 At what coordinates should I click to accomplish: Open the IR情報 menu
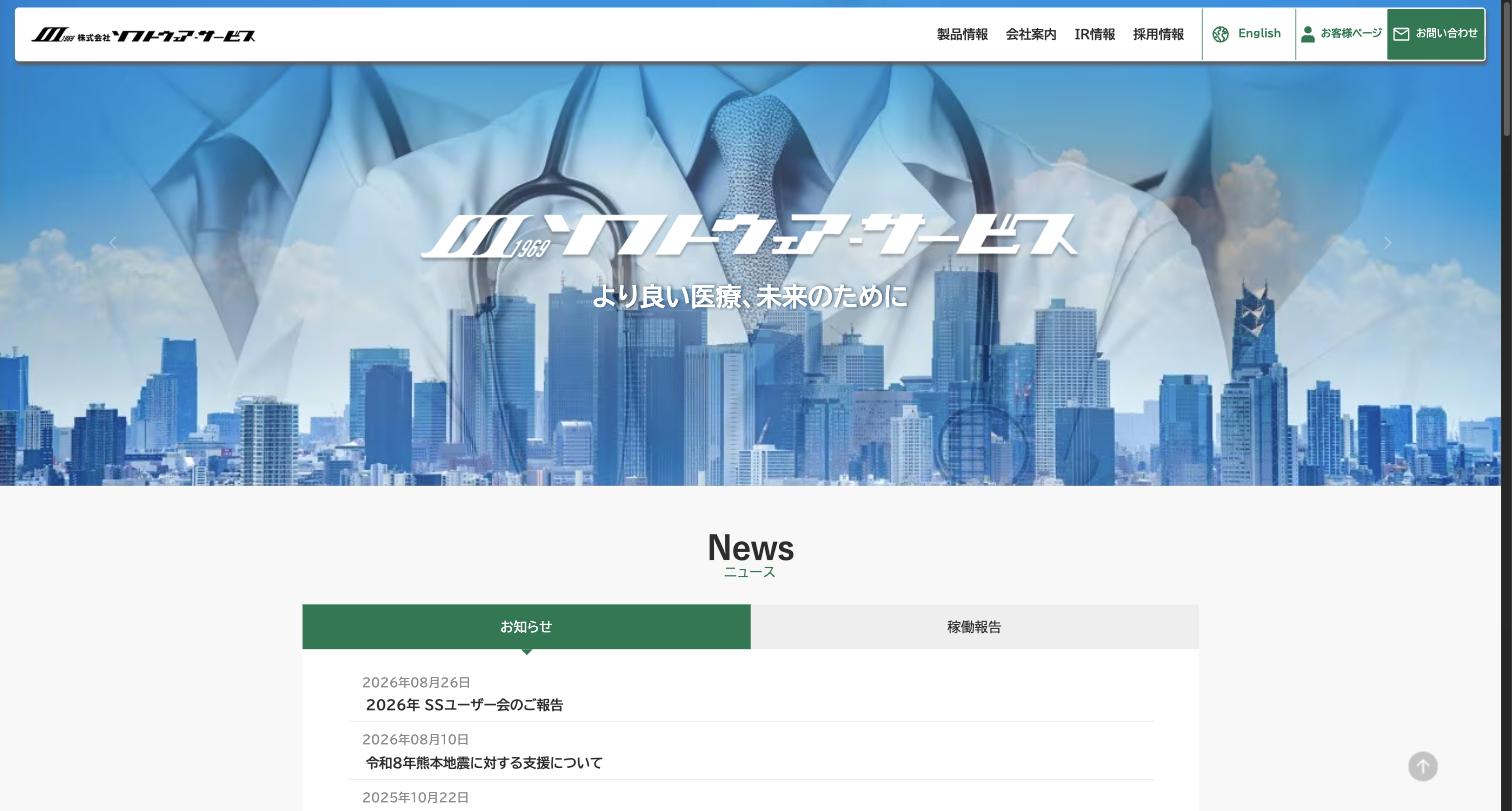coord(1095,34)
